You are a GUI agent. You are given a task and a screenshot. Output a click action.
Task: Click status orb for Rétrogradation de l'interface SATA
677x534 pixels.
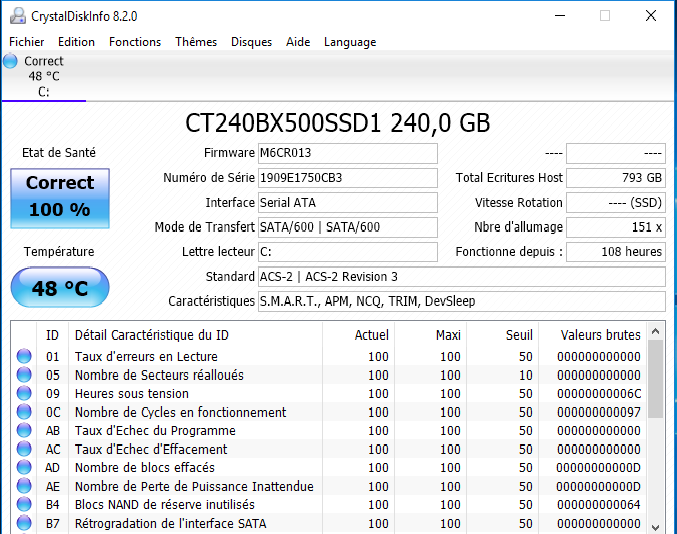click(24, 524)
